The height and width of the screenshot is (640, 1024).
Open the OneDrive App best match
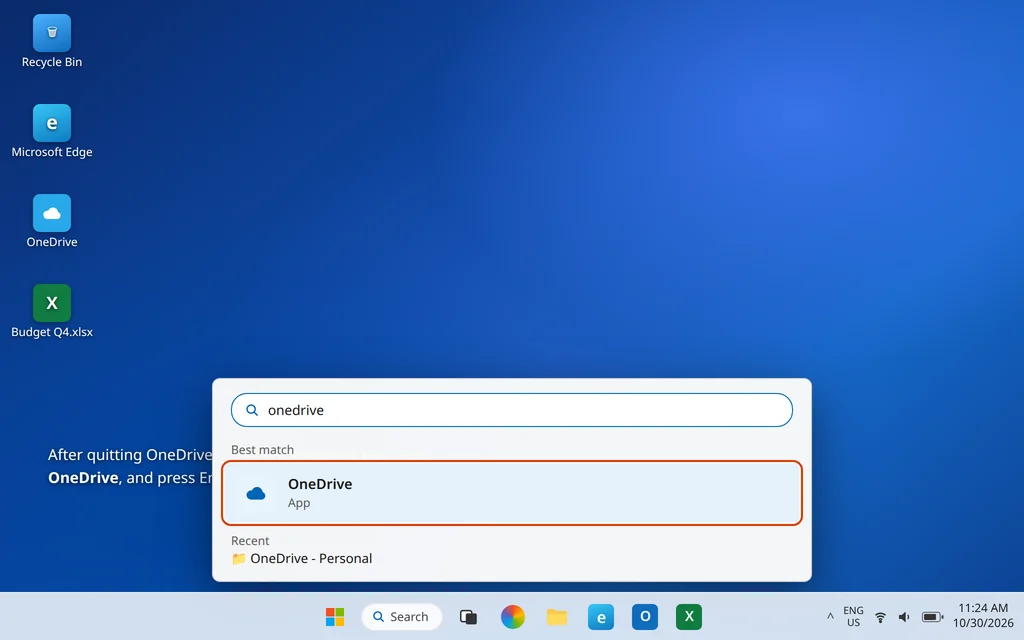512,493
